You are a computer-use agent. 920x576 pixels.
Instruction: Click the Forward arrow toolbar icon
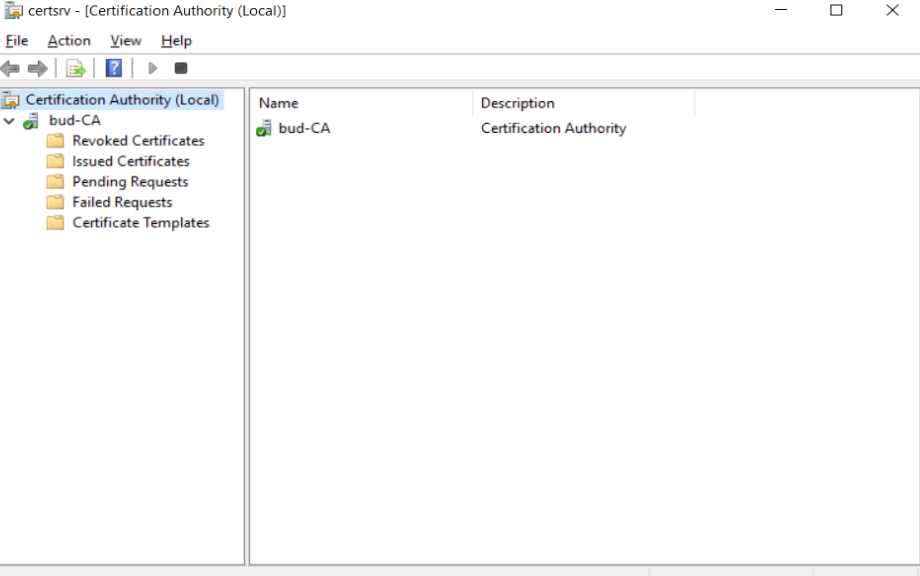coord(38,69)
